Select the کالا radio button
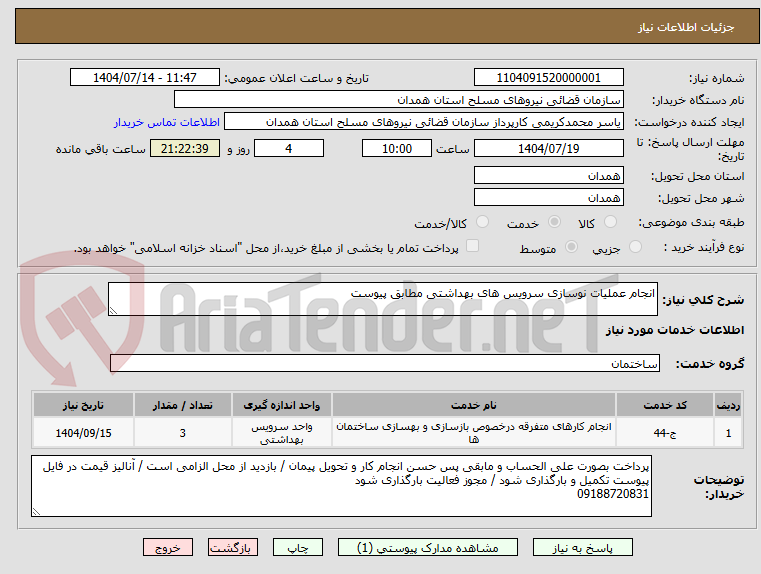This screenshot has height=574, width=761. coord(610,222)
